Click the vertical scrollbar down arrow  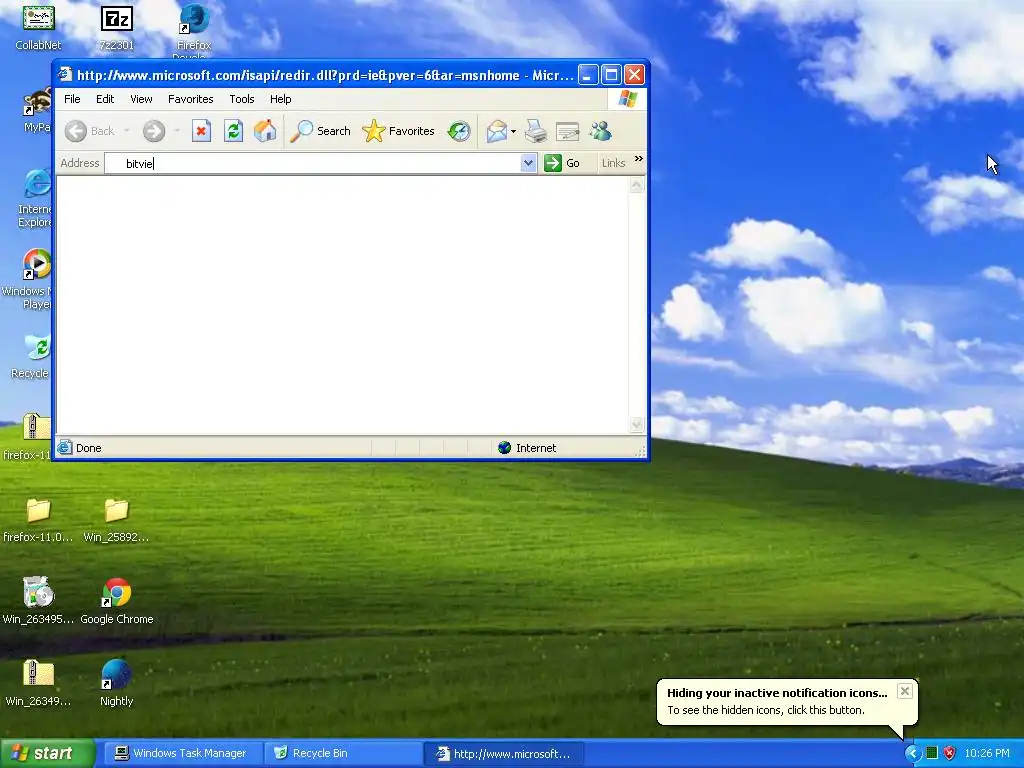pyautogui.click(x=637, y=425)
